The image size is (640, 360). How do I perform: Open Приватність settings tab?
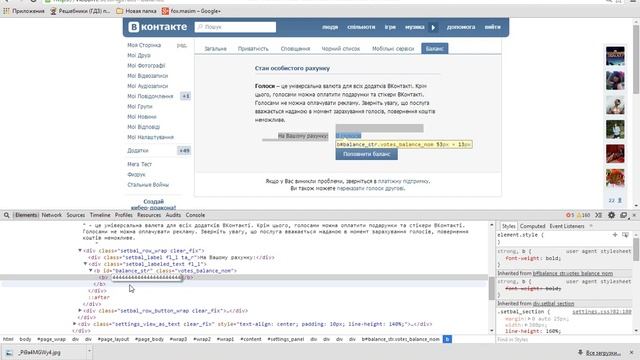coord(253,49)
